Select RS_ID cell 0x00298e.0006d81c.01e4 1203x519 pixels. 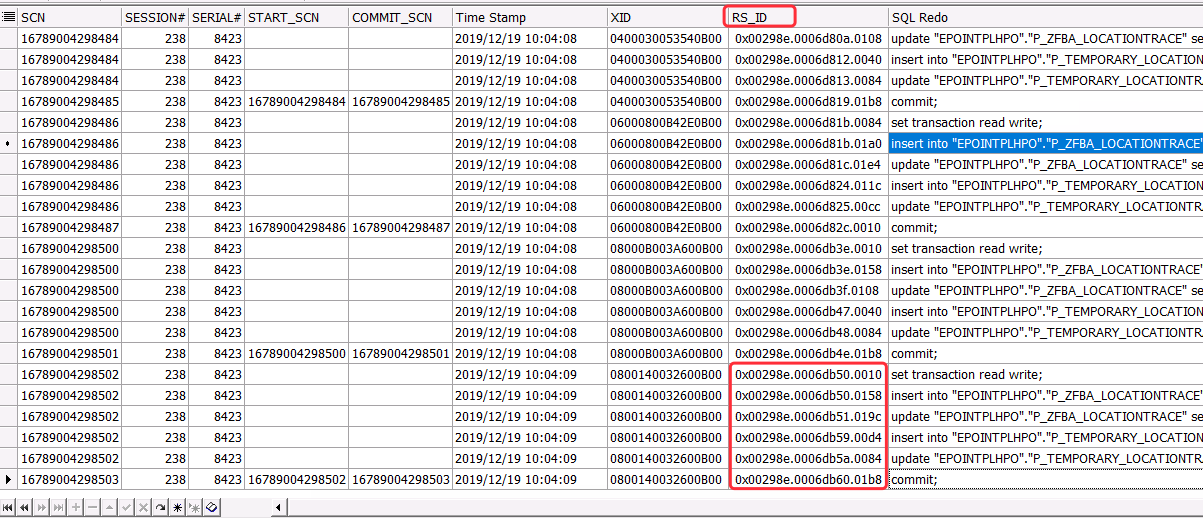tap(808, 164)
